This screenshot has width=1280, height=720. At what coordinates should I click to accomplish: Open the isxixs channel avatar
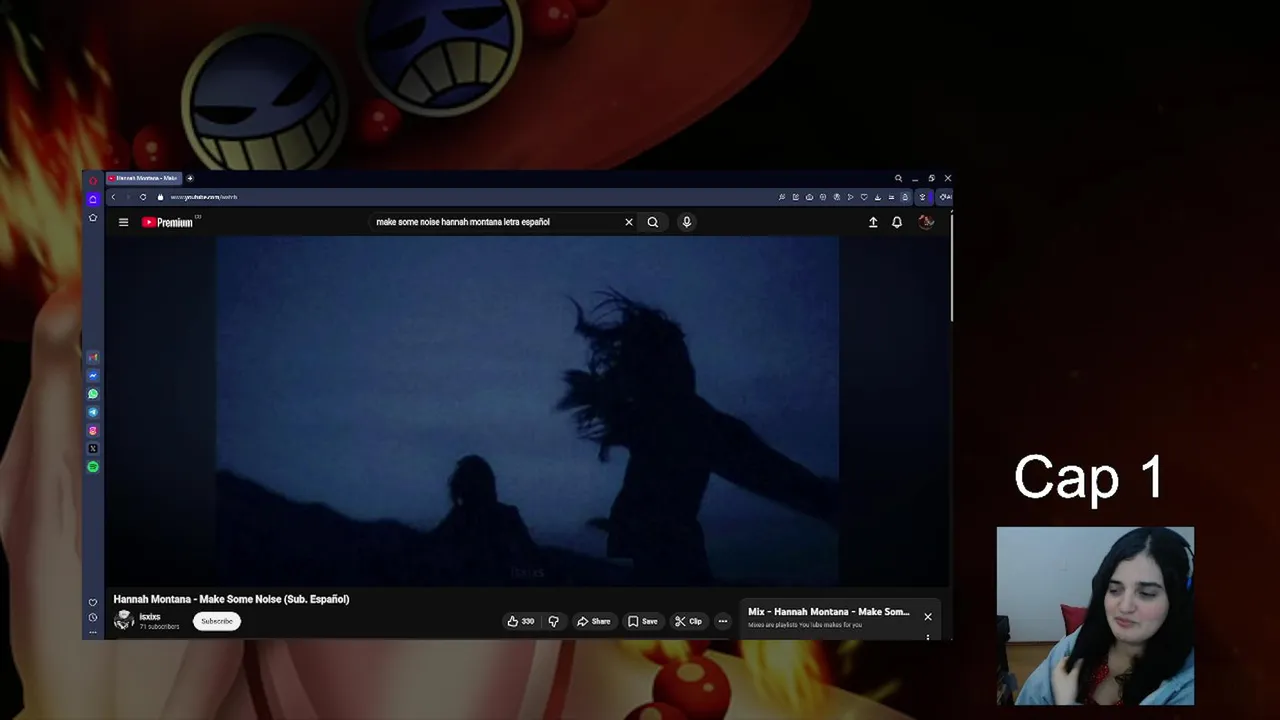pyautogui.click(x=123, y=621)
